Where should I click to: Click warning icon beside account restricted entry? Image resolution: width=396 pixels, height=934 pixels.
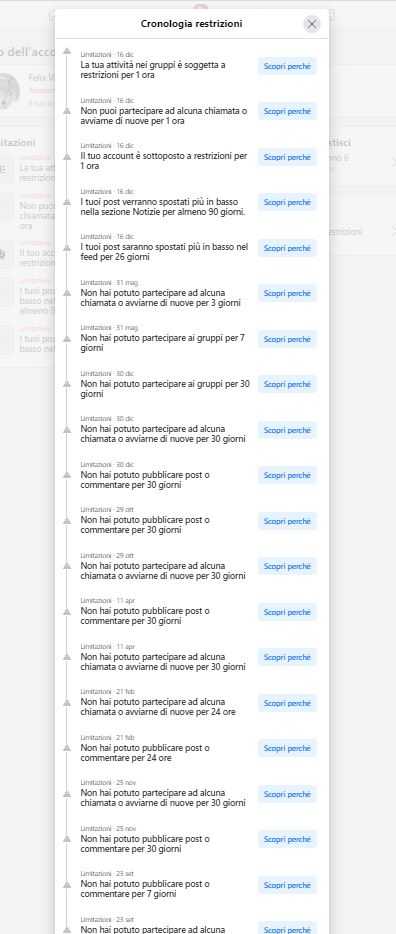coord(67,157)
